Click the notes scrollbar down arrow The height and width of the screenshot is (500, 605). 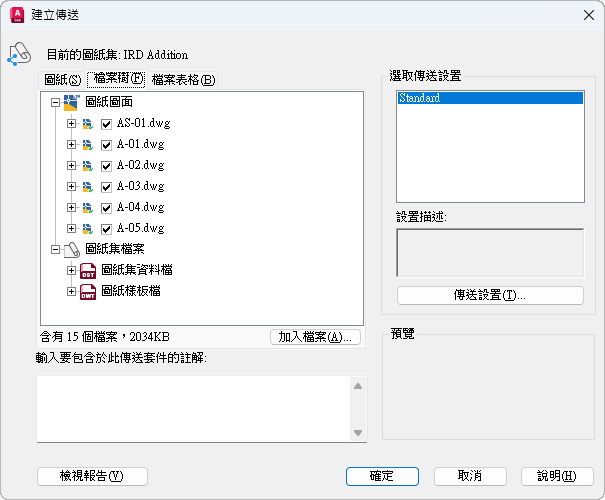358,432
